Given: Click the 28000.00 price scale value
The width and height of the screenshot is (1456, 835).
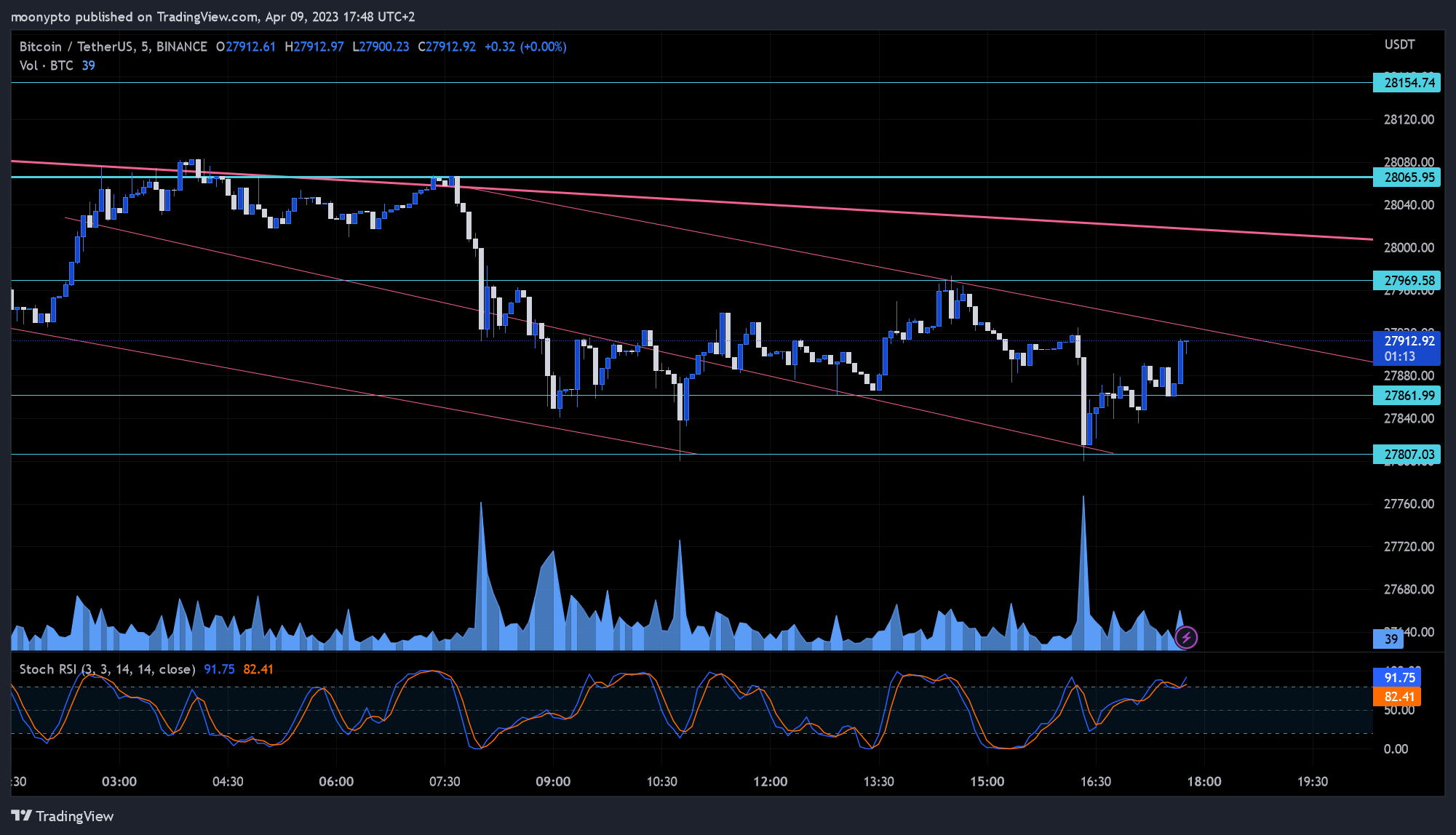Looking at the screenshot, I should [x=1409, y=248].
